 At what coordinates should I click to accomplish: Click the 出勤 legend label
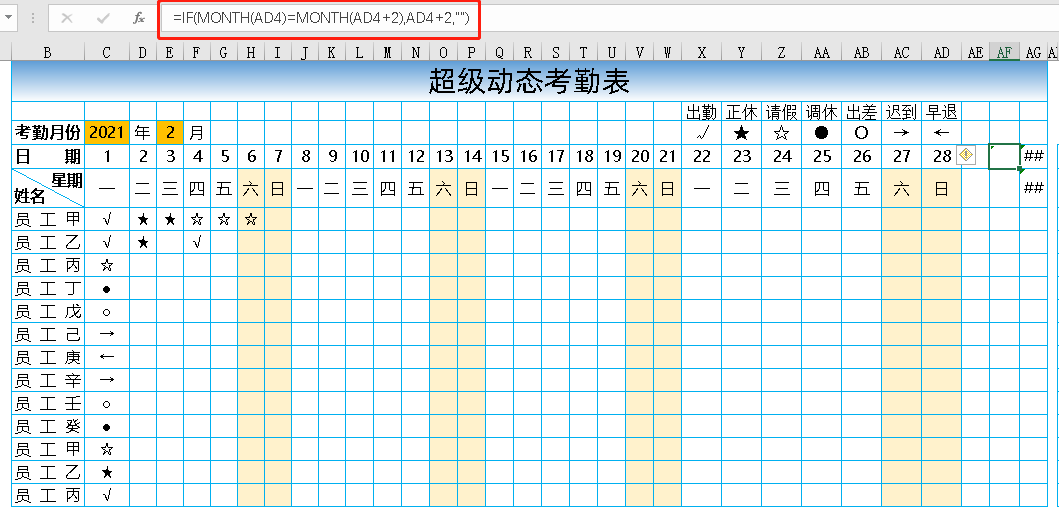pos(702,111)
